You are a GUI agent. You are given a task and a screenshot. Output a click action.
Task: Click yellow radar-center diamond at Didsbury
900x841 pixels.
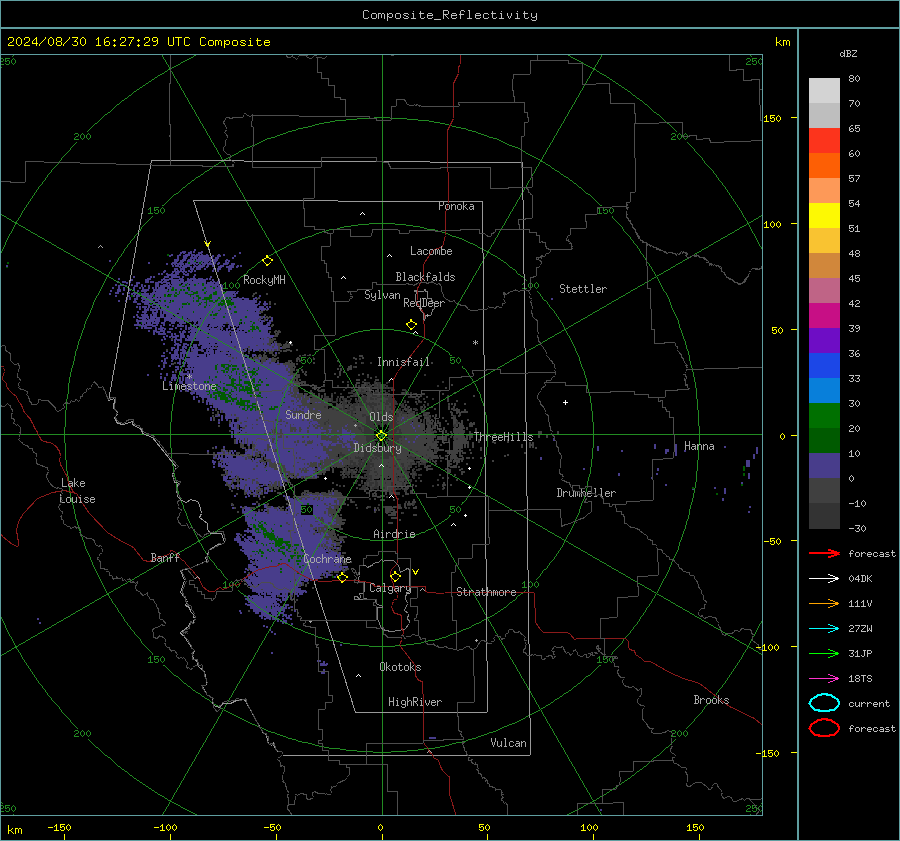pos(381,436)
